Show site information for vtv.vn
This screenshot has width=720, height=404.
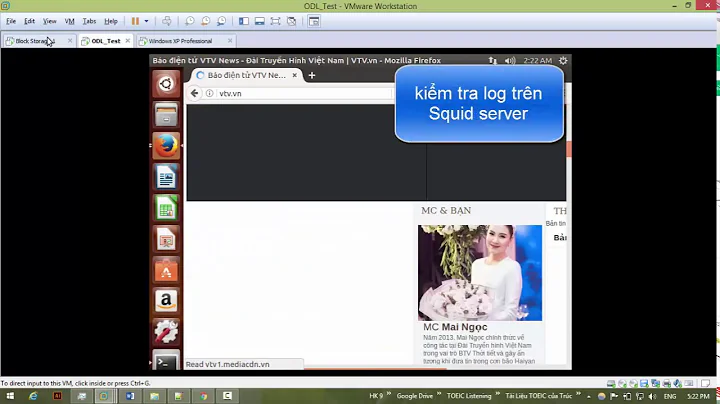pyautogui.click(x=209, y=93)
